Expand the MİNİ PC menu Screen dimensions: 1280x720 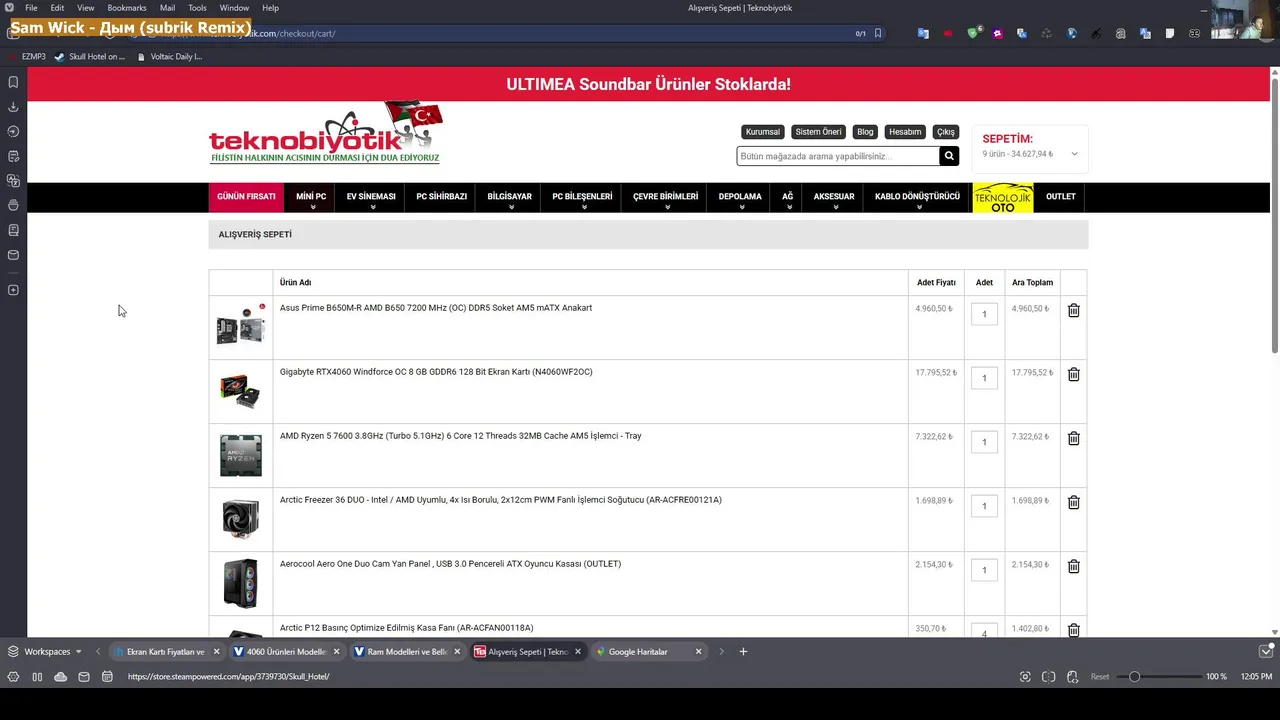click(311, 198)
